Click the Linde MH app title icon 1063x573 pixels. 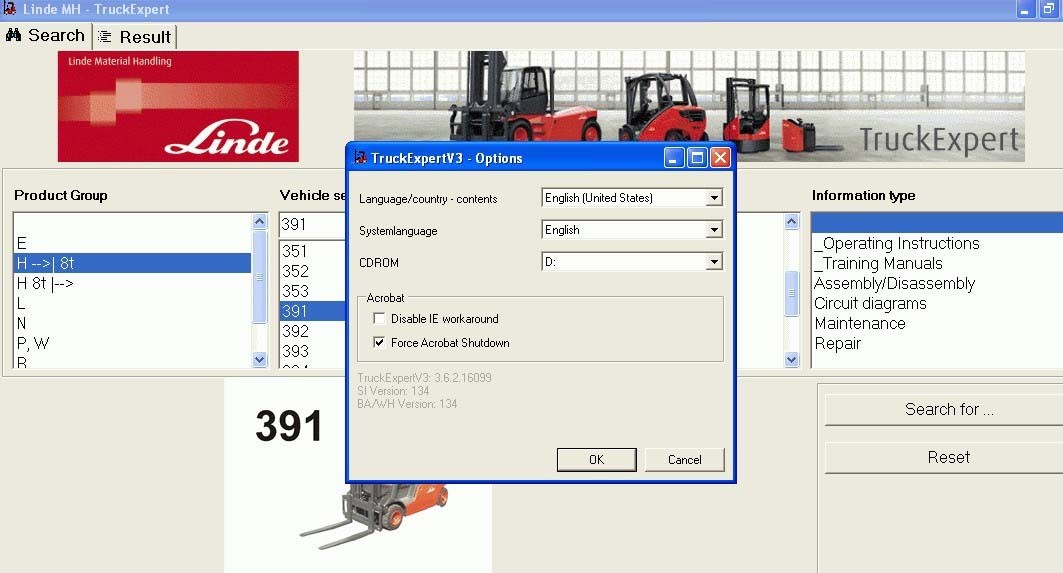[9, 9]
